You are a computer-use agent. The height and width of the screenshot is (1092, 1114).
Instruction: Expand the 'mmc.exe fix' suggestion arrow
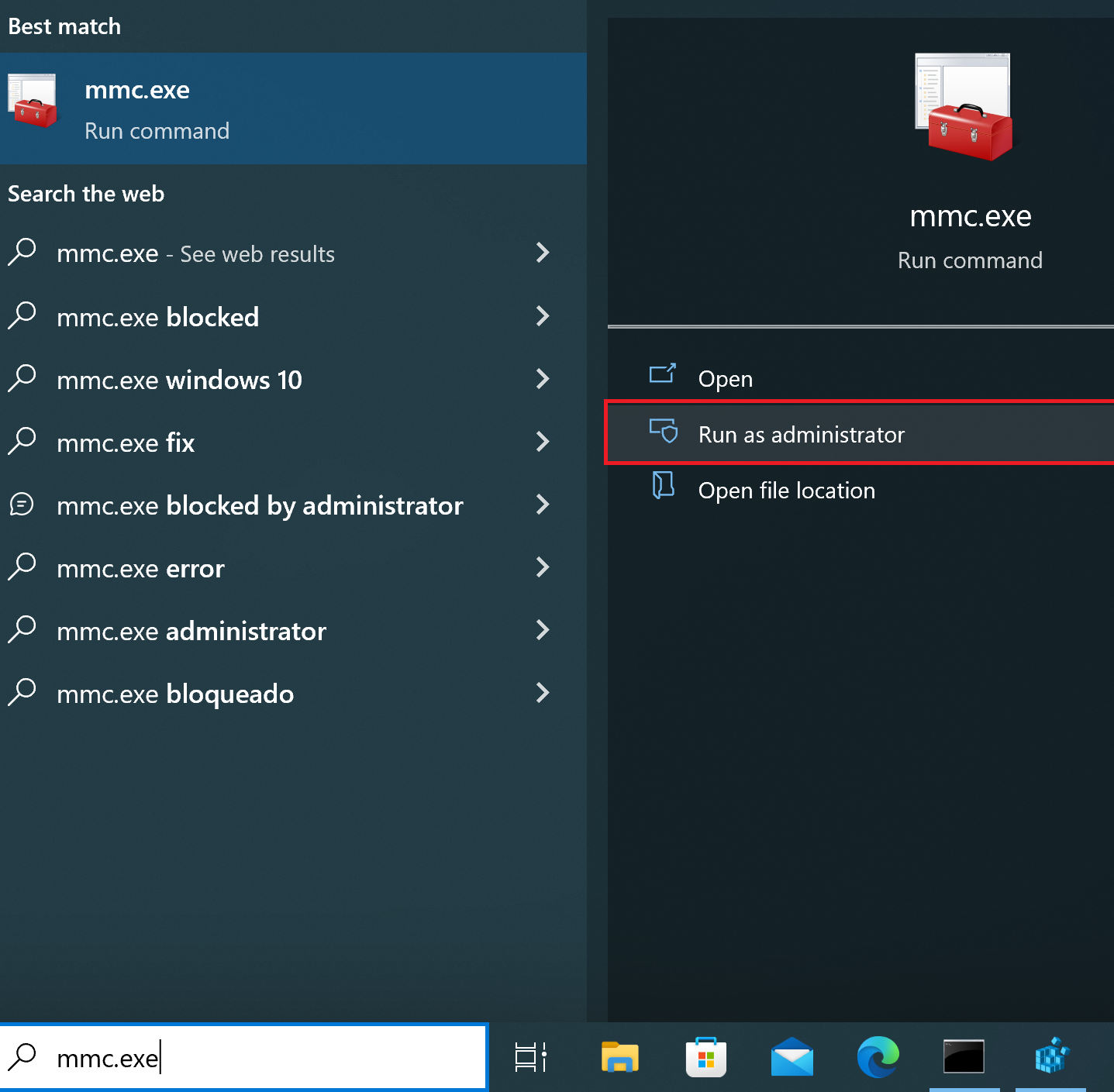[543, 442]
